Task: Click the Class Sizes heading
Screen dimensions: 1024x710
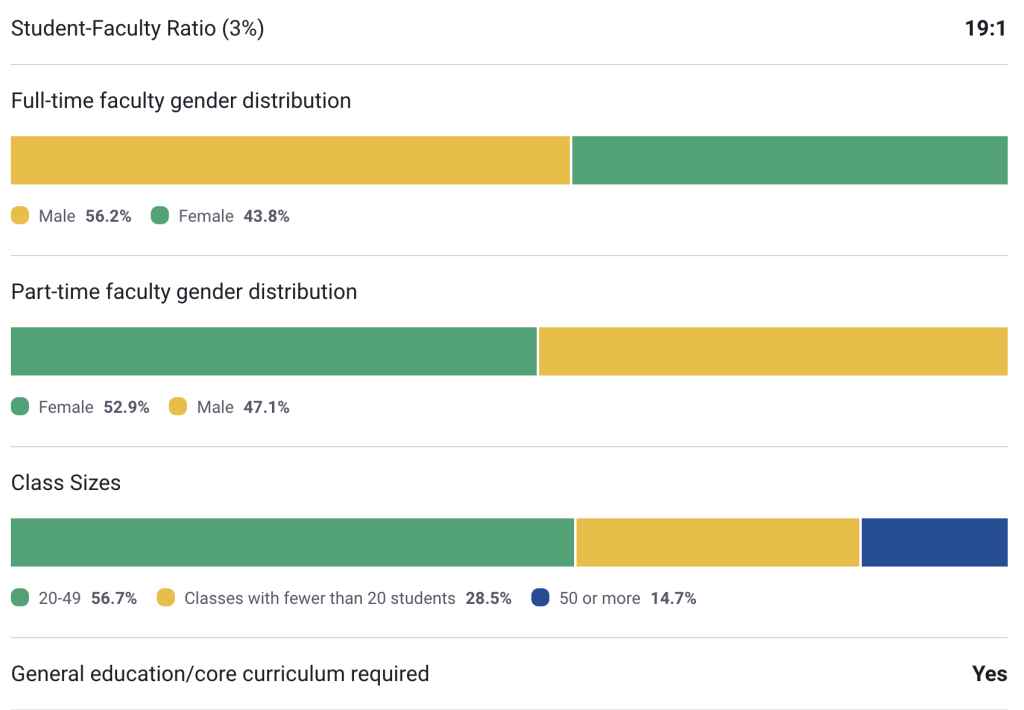Action: click(66, 483)
